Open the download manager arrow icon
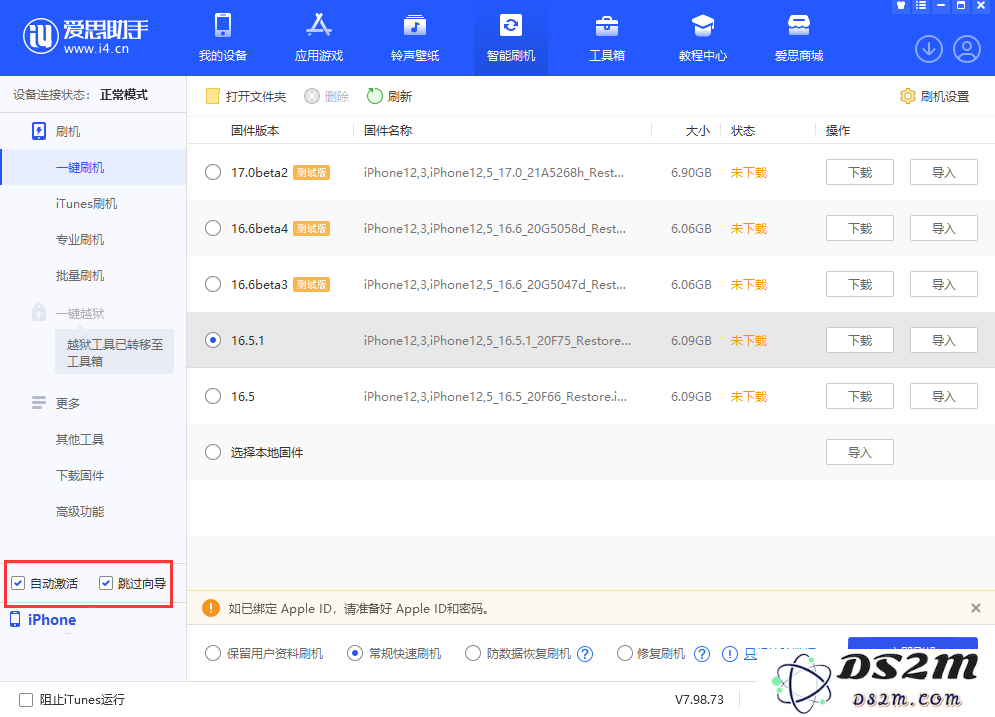This screenshot has width=995, height=717. point(928,49)
